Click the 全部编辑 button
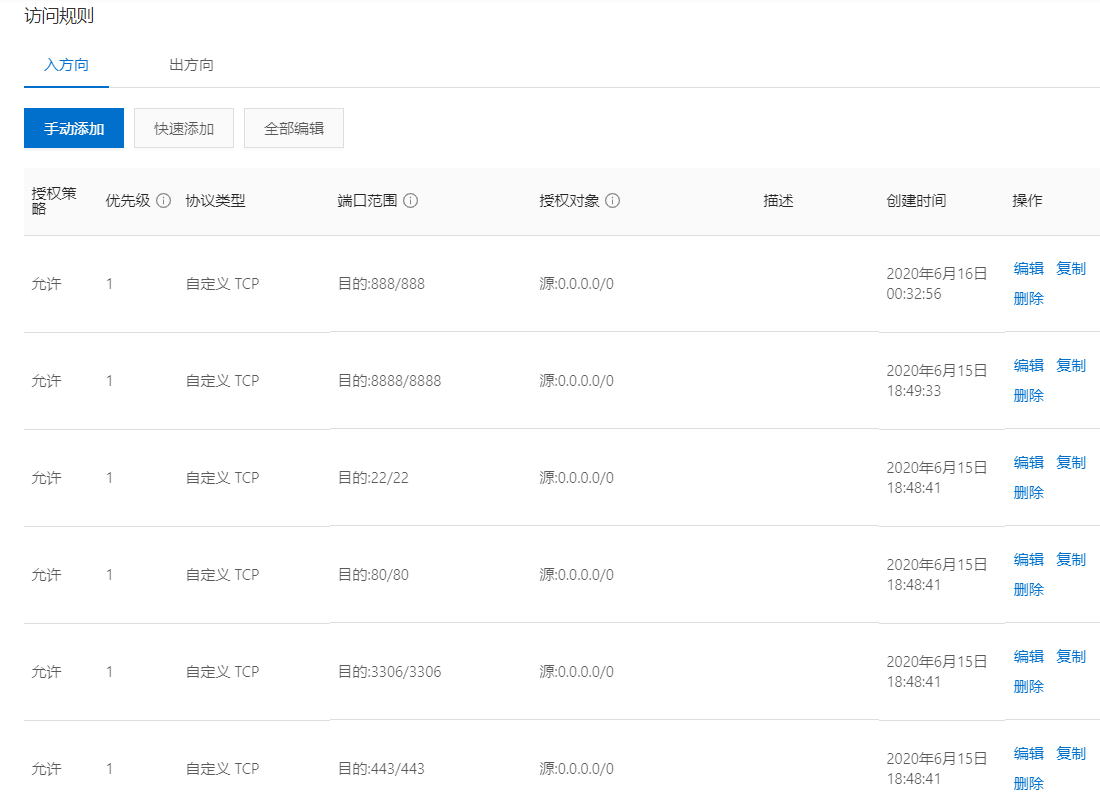Image resolution: width=1100 pixels, height=810 pixels. click(x=294, y=128)
